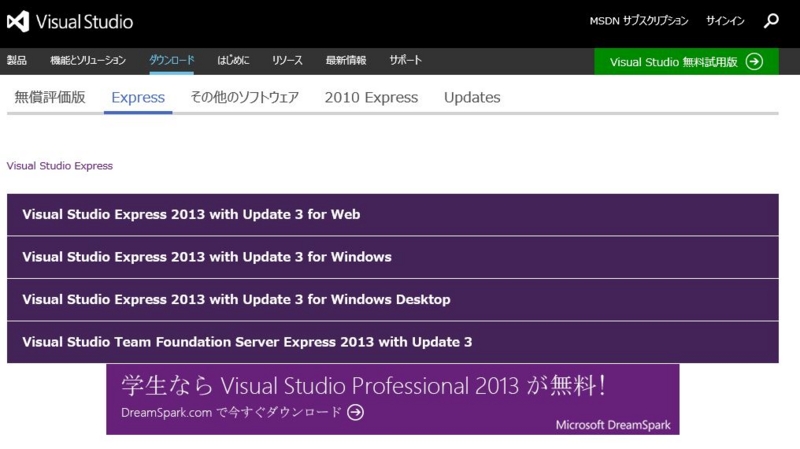Open MSDN サブスクリプション link
Viewport: 800px width, 449px height.
639,21
